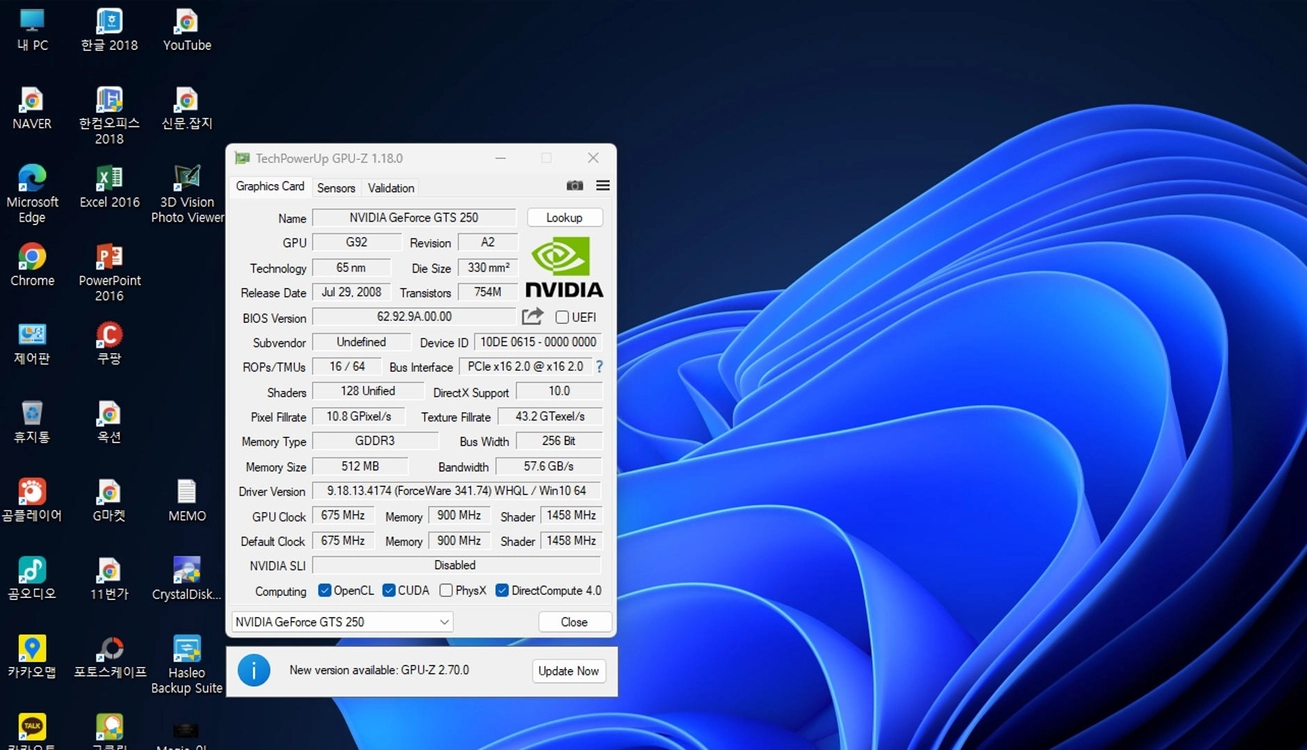Viewport: 1307px width, 750px height.
Task: Click the BIOS export share icon
Action: pyautogui.click(x=533, y=317)
